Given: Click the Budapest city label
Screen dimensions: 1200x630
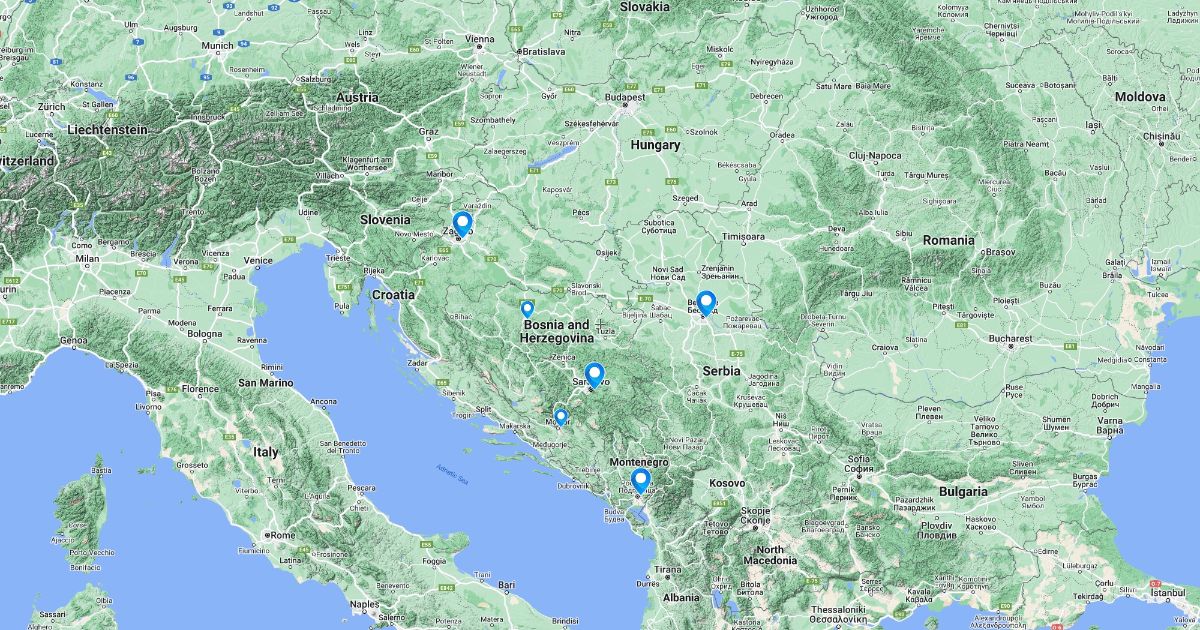Looking at the screenshot, I should point(627,98).
